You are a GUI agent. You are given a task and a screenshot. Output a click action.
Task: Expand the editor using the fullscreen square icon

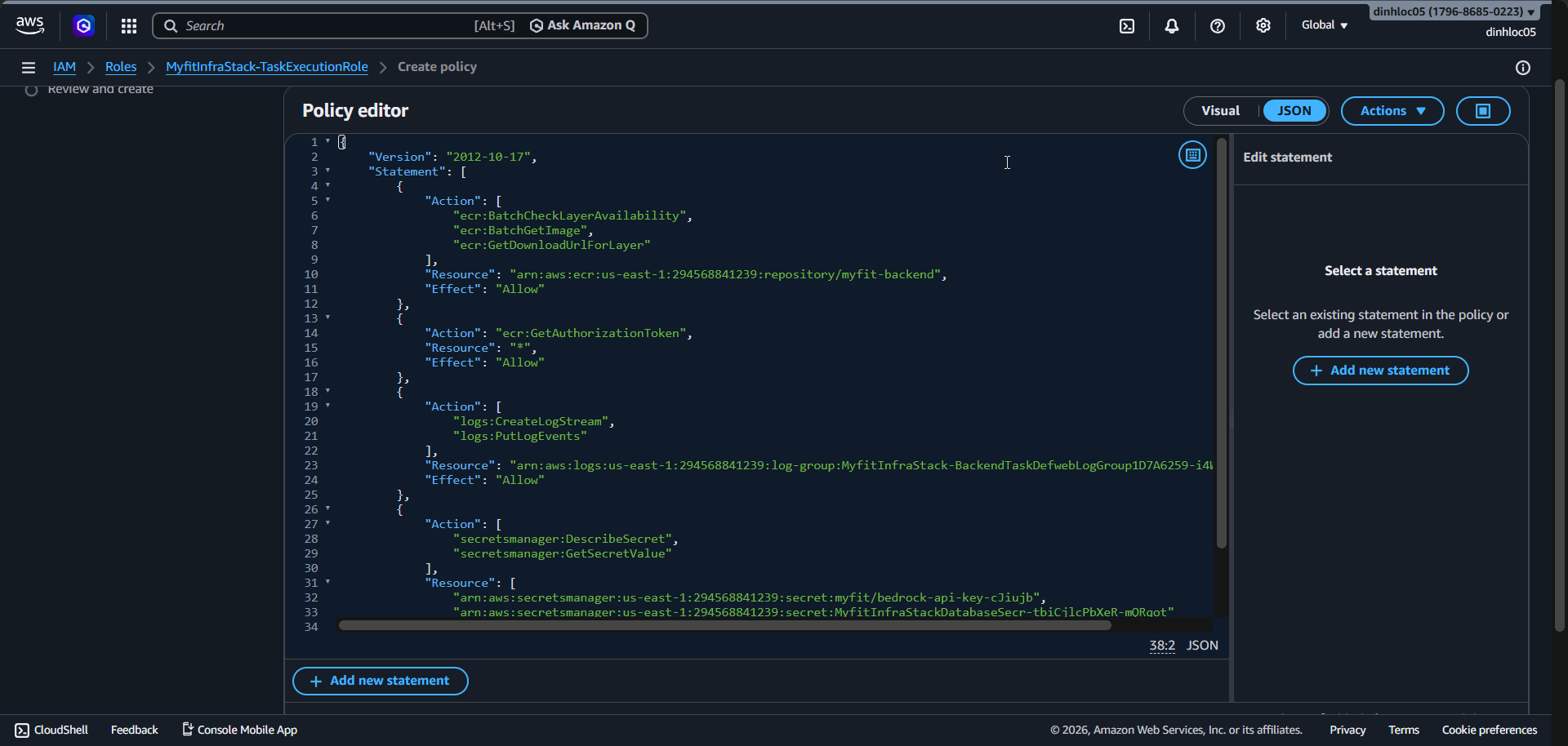pos(1482,111)
